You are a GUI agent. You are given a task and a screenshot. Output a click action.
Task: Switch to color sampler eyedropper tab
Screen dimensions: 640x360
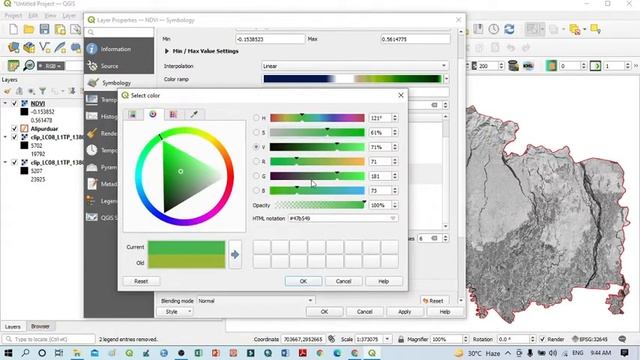tap(194, 115)
